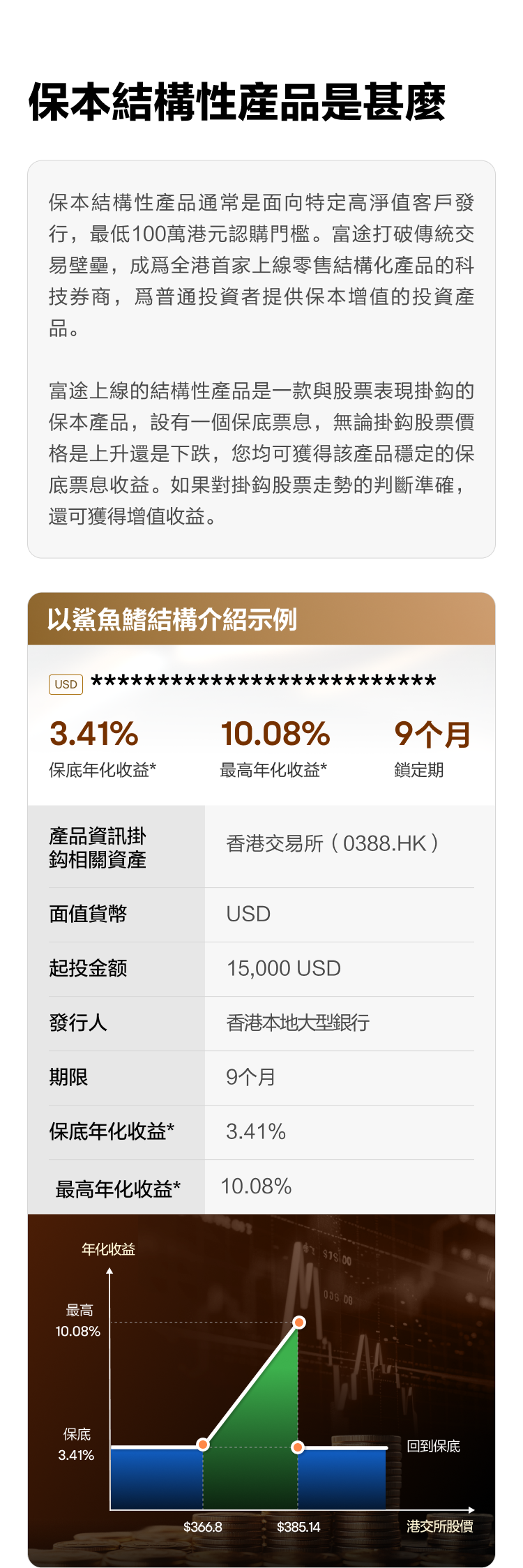Click the orange chart point above $366.8
Screen dimensions: 523x1568
tap(203, 1445)
